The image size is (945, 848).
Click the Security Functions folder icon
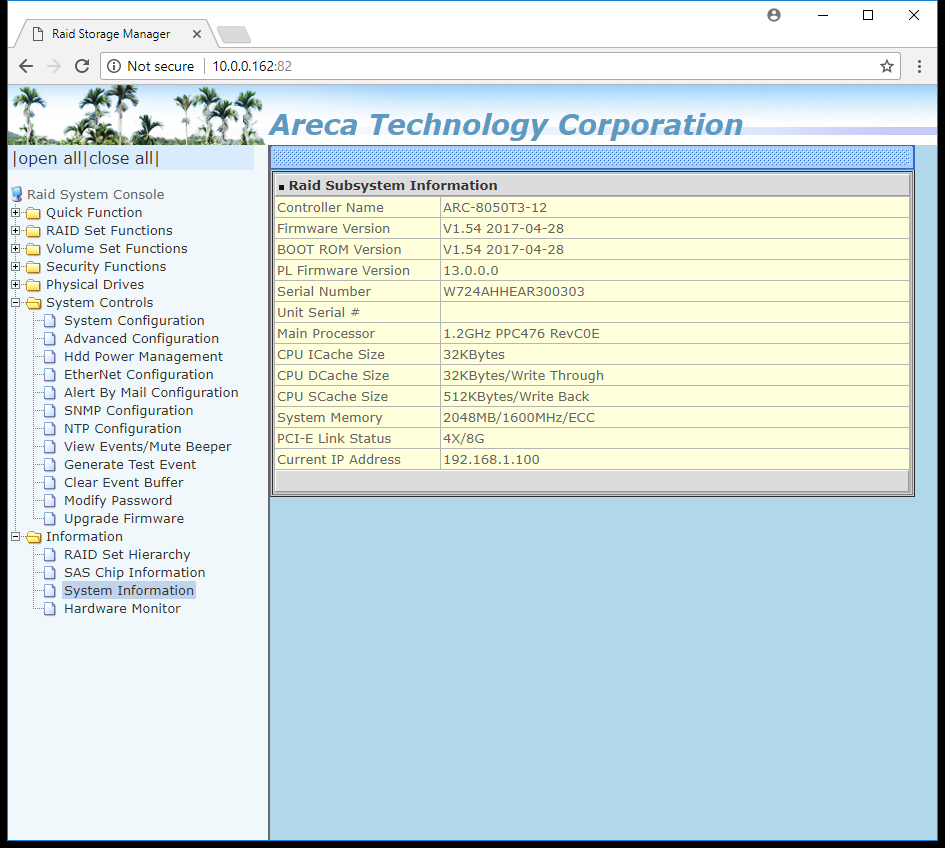coord(34,268)
